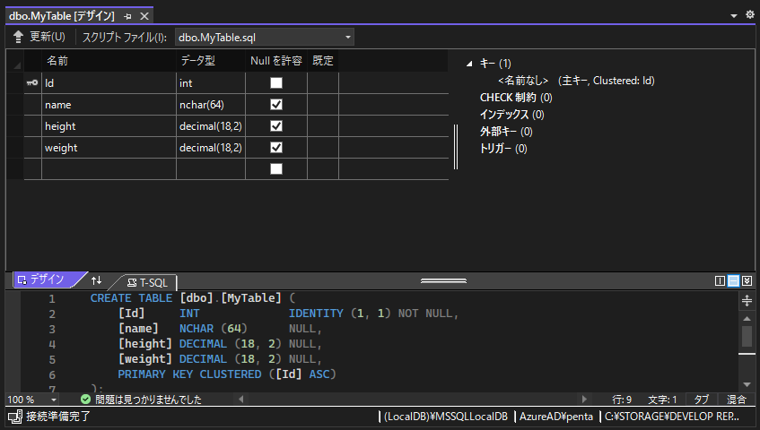The height and width of the screenshot is (430, 760).
Task: Click the CREATE TABLE line in T-SQL
Action: click(x=192, y=298)
